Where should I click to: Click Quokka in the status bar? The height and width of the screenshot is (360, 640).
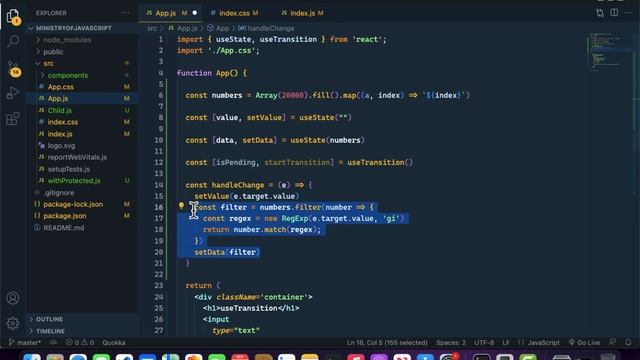pos(114,342)
